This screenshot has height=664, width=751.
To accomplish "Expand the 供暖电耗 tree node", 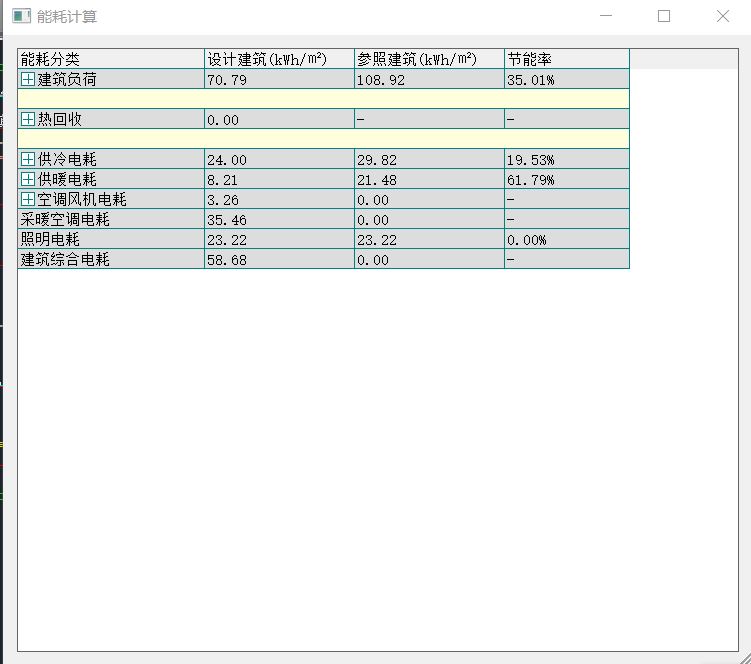I will [x=28, y=180].
